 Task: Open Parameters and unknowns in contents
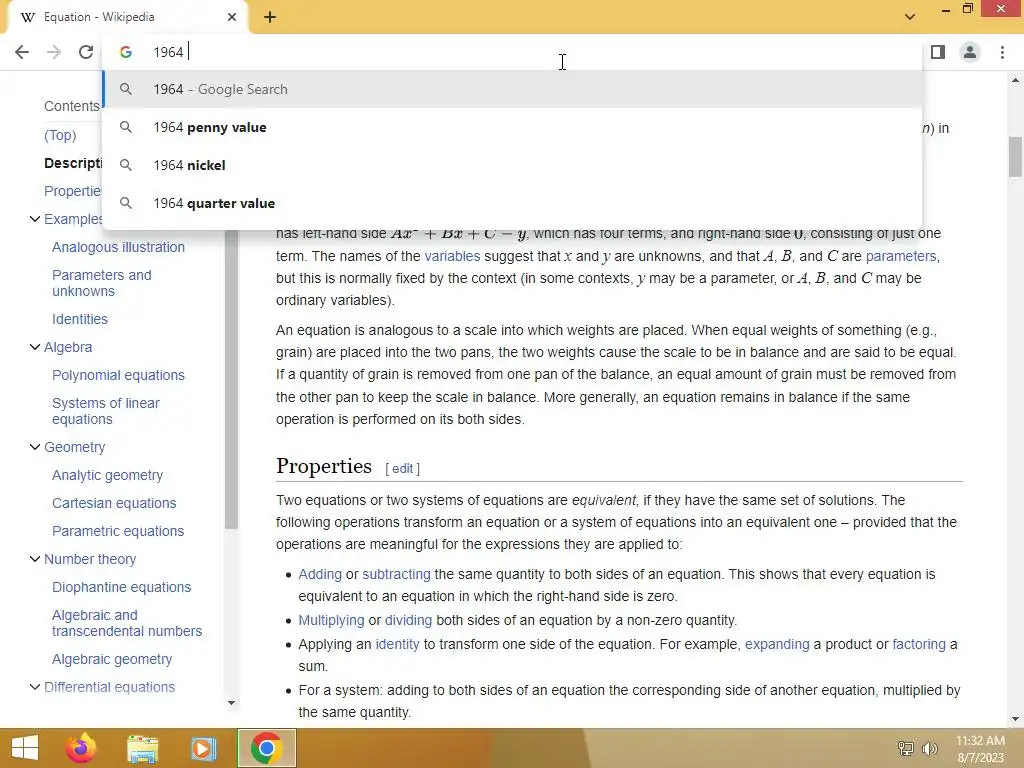pos(102,283)
